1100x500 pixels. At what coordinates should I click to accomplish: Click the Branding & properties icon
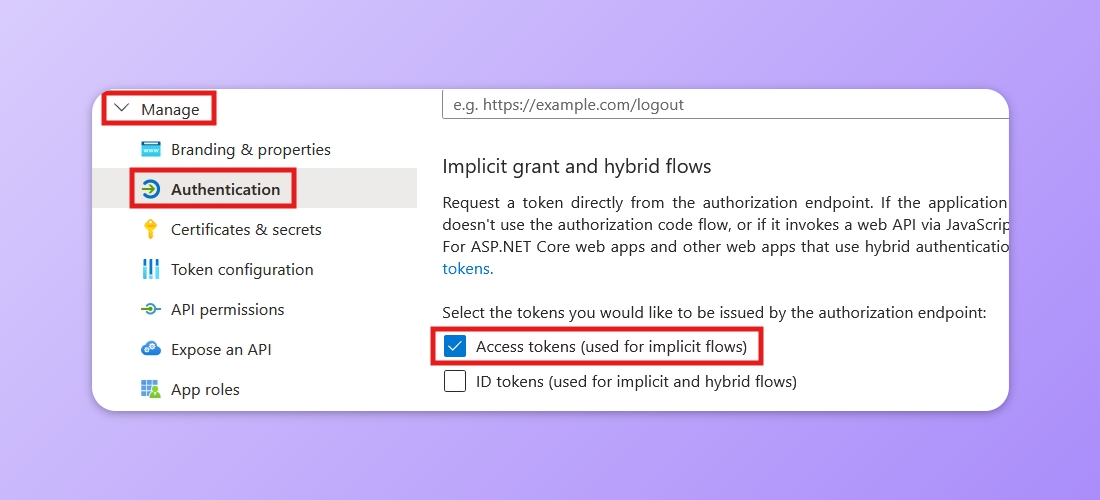pyautogui.click(x=151, y=149)
